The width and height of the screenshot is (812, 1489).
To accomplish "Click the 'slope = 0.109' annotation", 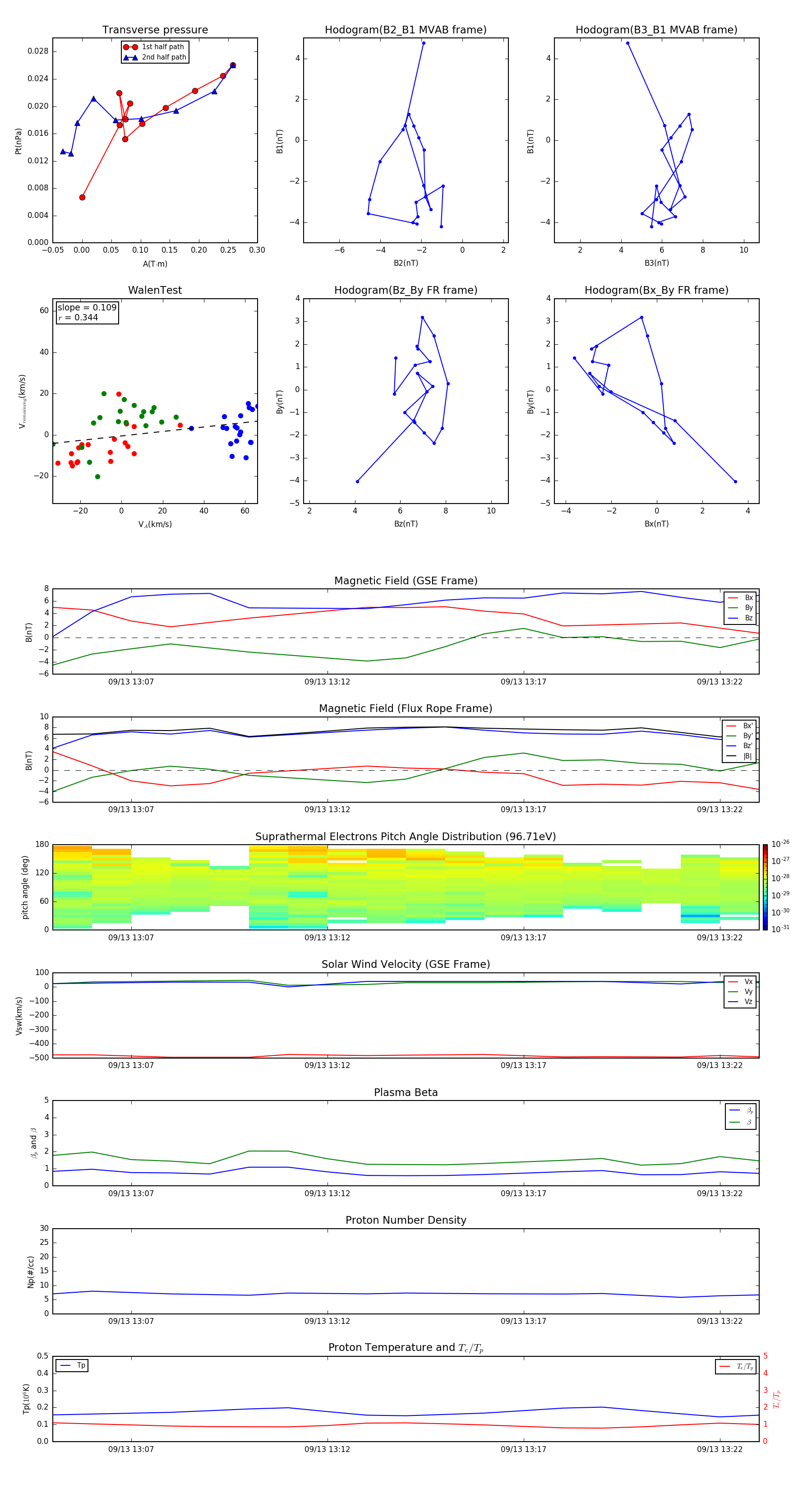I will [x=87, y=308].
